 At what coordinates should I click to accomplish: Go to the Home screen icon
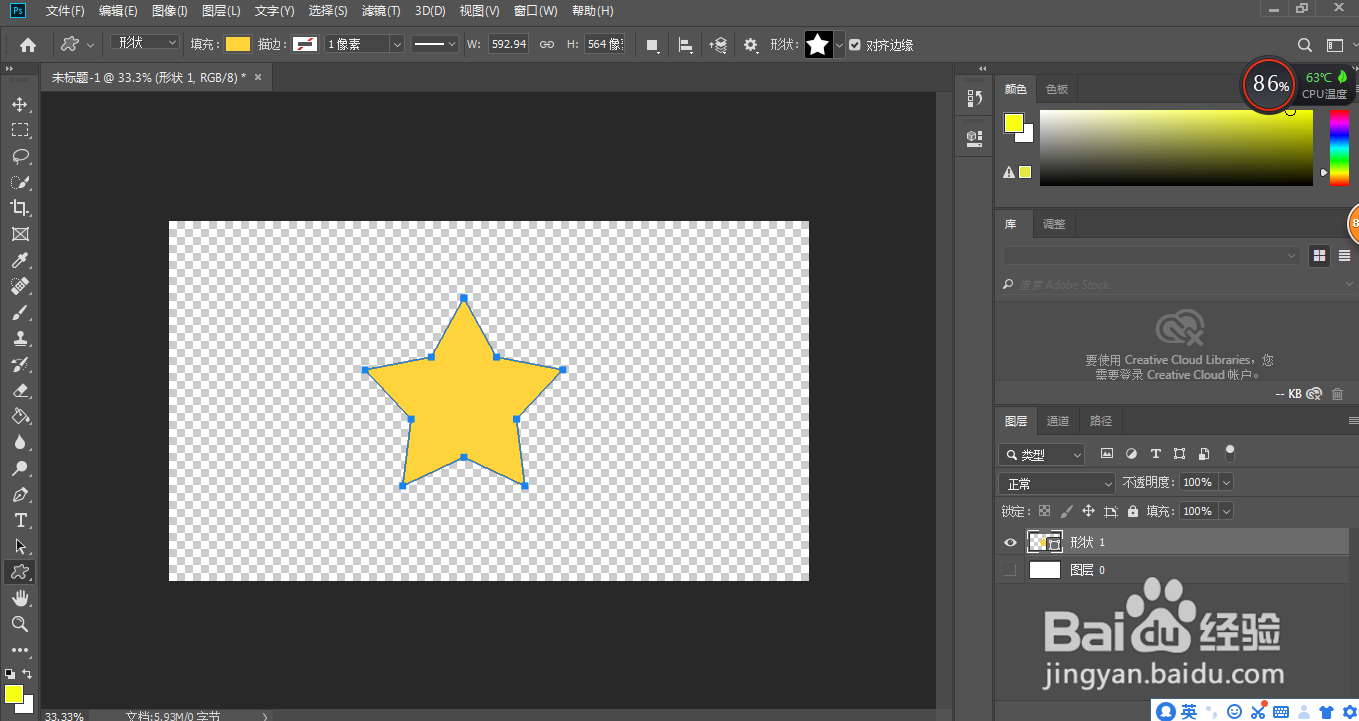click(x=28, y=44)
